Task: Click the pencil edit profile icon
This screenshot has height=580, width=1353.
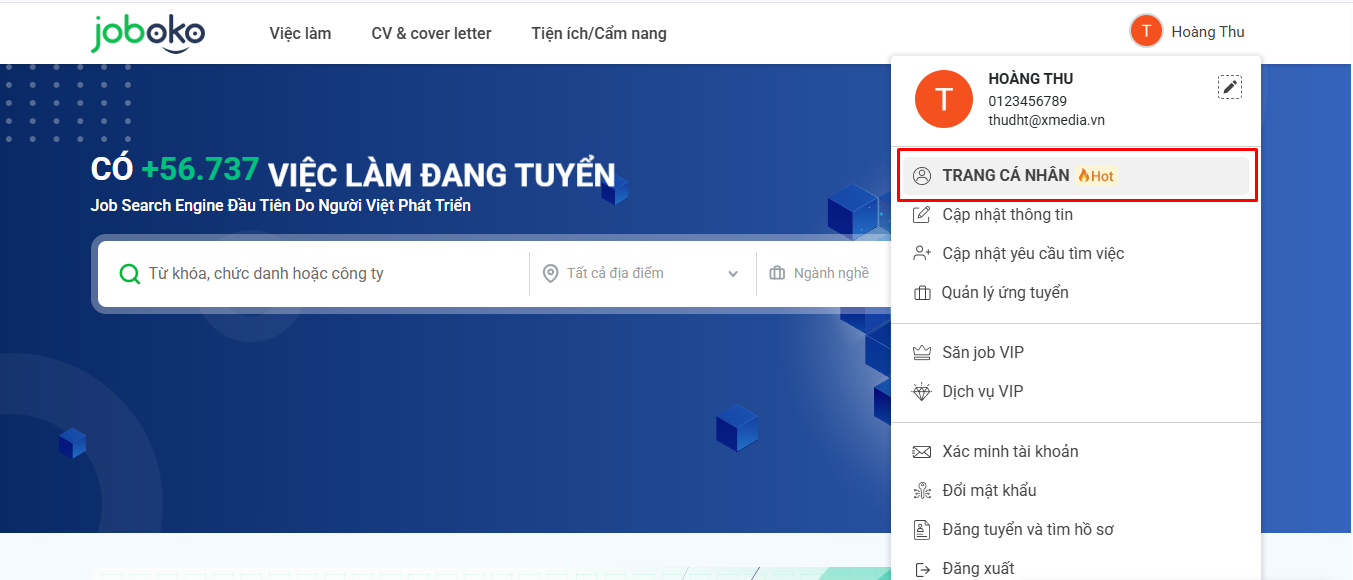Action: [1230, 87]
